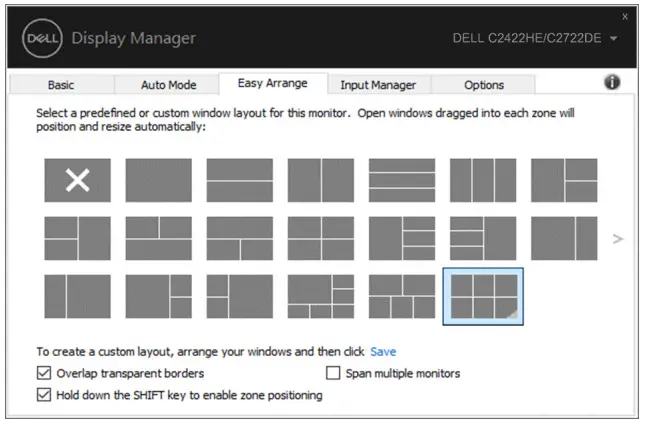The width and height of the screenshot is (646, 424).
Task: Apply the three horizontal rows layout
Action: [401, 180]
